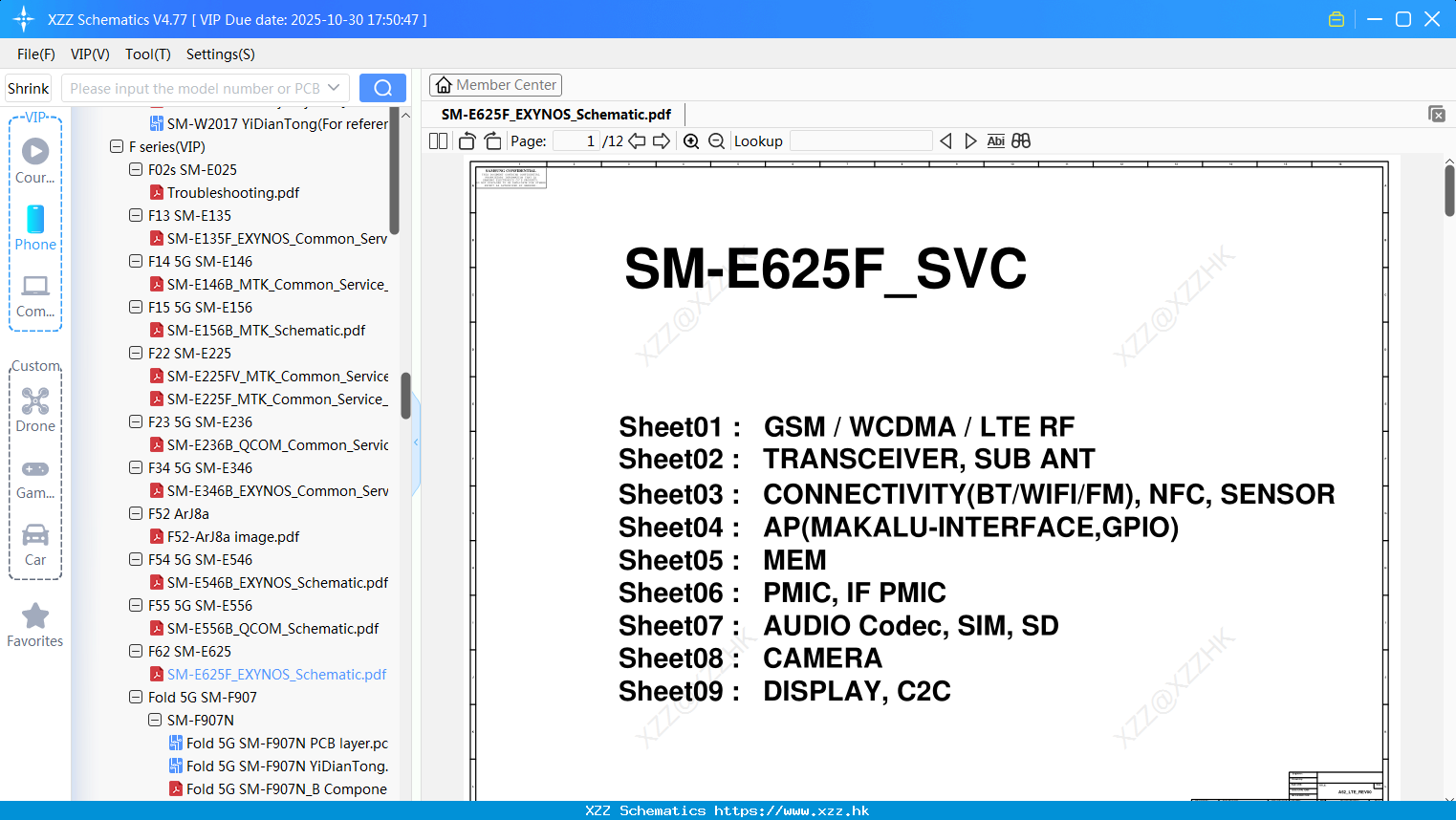Select the SM-E625F_EXYNOS_Schematic.pdf tab
The image size is (1456, 820).
click(x=556, y=115)
